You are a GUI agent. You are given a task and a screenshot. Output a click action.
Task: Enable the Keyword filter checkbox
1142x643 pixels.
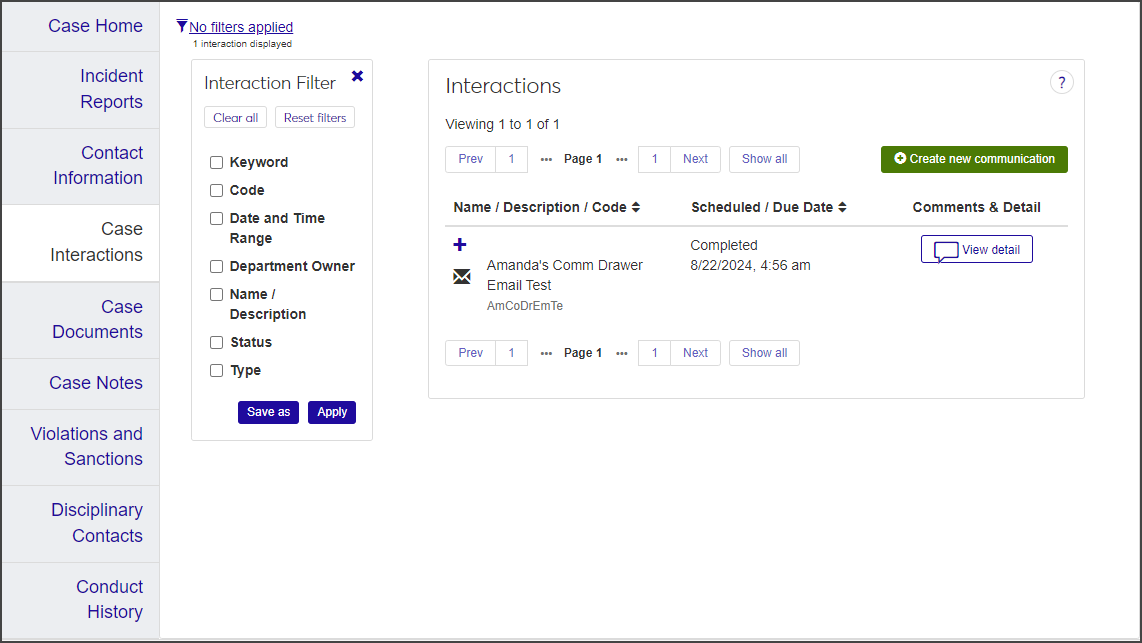[x=216, y=162]
